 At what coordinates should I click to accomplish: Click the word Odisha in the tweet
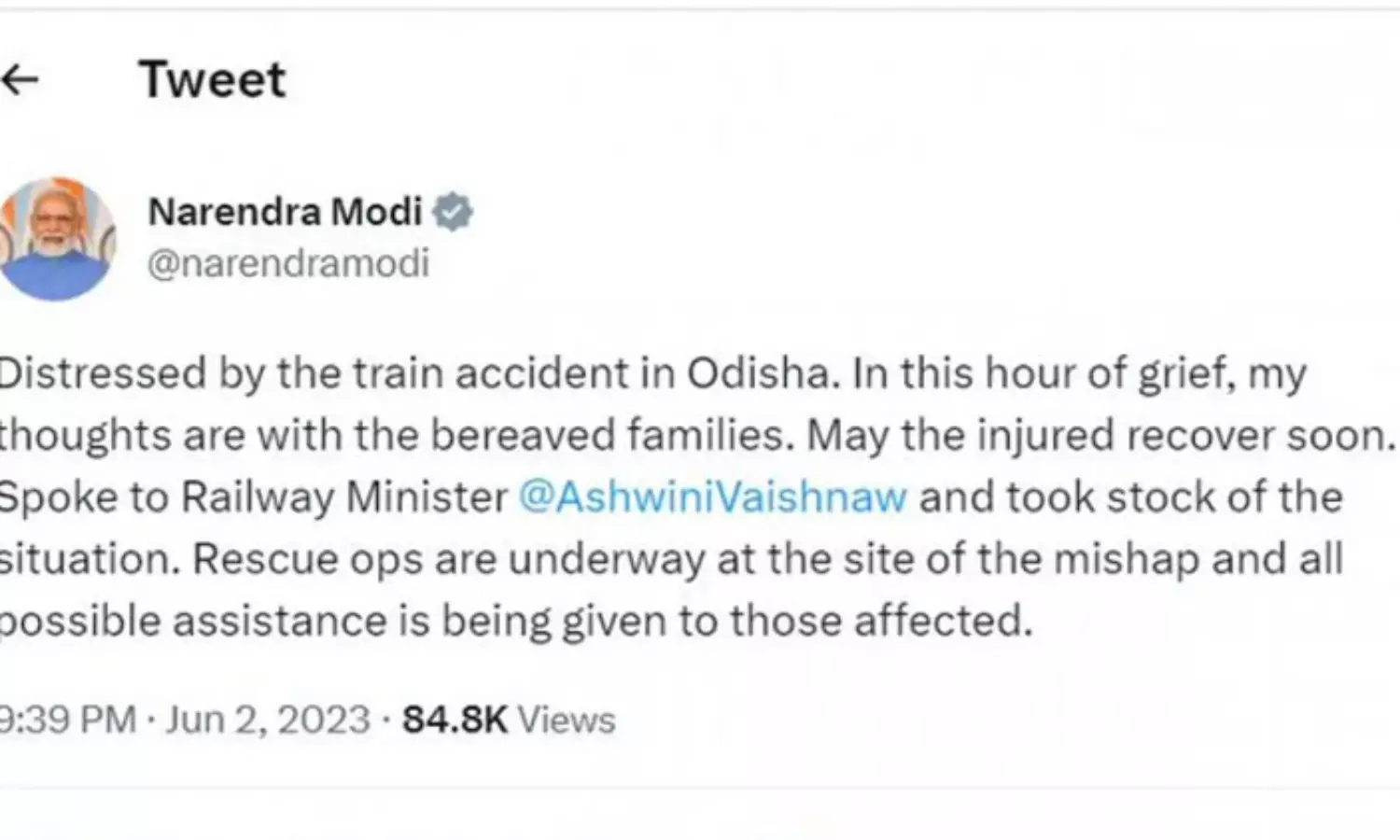[758, 373]
